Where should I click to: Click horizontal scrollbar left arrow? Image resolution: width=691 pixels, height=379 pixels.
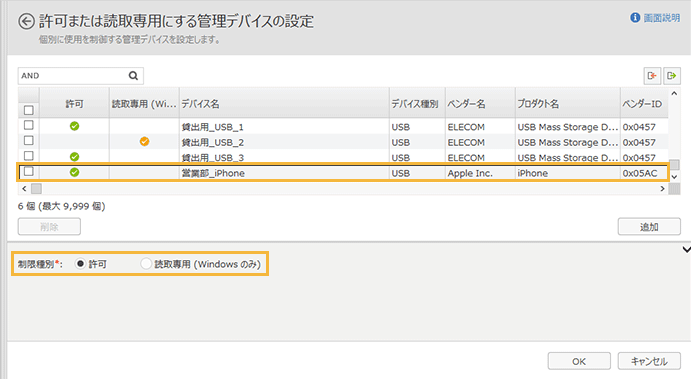[24, 189]
